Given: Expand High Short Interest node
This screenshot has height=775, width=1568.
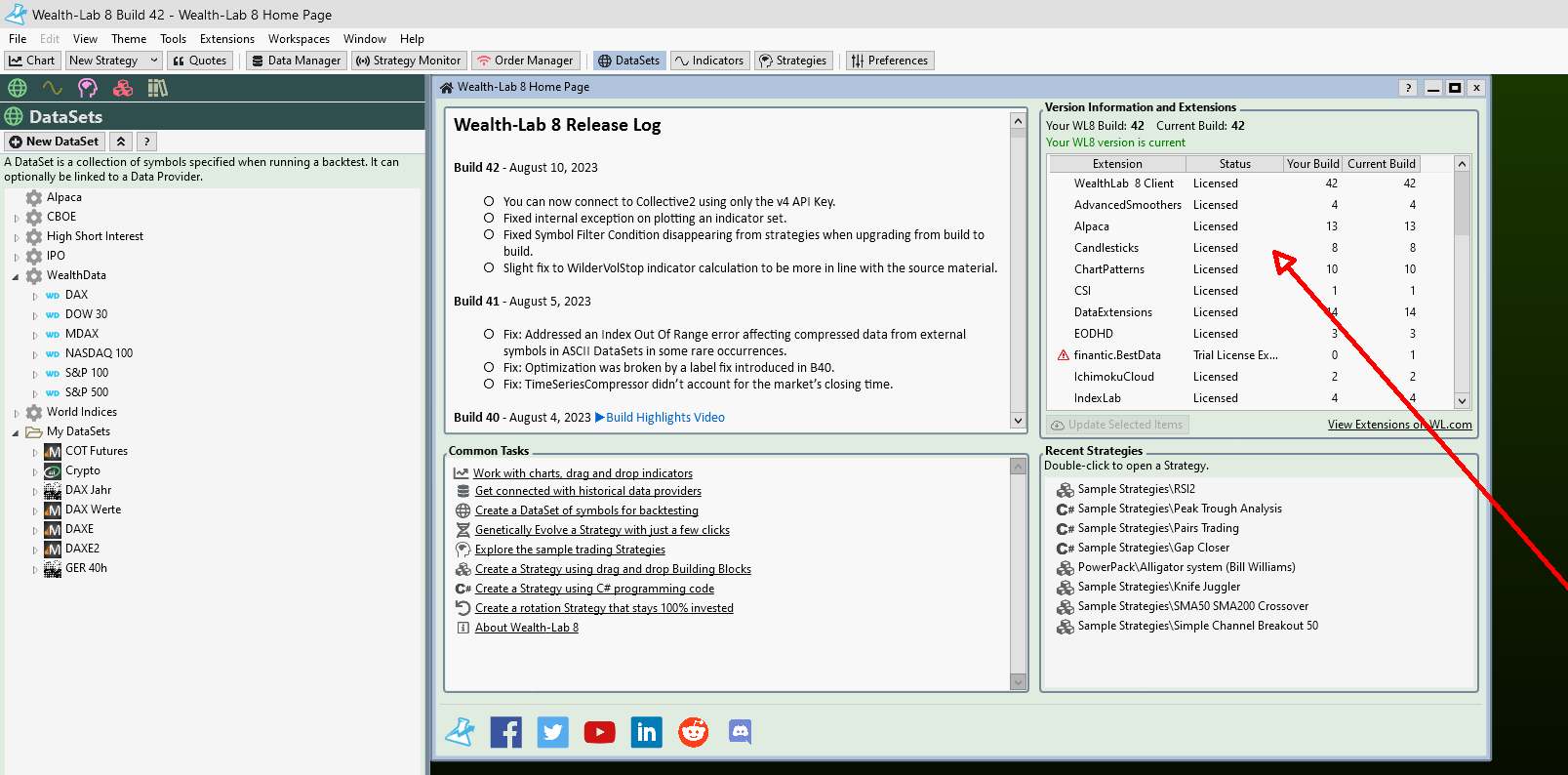Looking at the screenshot, I should click(17, 237).
